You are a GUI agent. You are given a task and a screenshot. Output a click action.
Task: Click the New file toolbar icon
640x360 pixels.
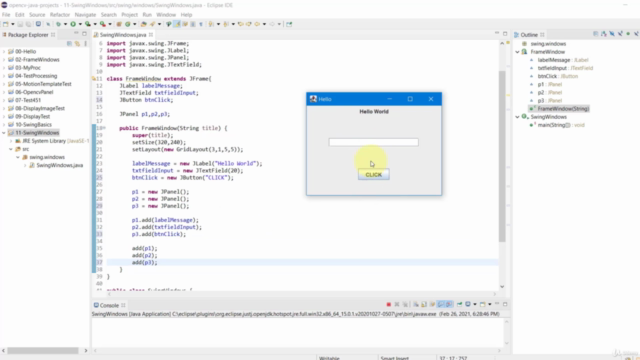pyautogui.click(x=6, y=24)
